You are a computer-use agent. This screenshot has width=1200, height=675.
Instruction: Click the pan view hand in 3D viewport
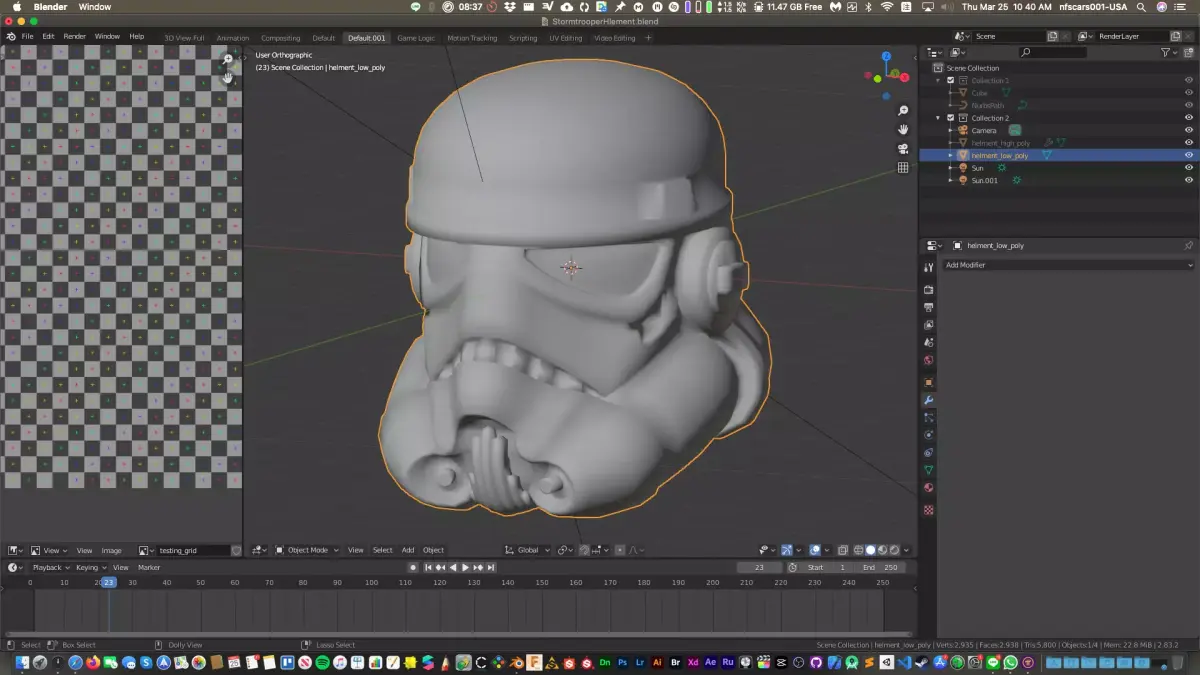[903, 129]
